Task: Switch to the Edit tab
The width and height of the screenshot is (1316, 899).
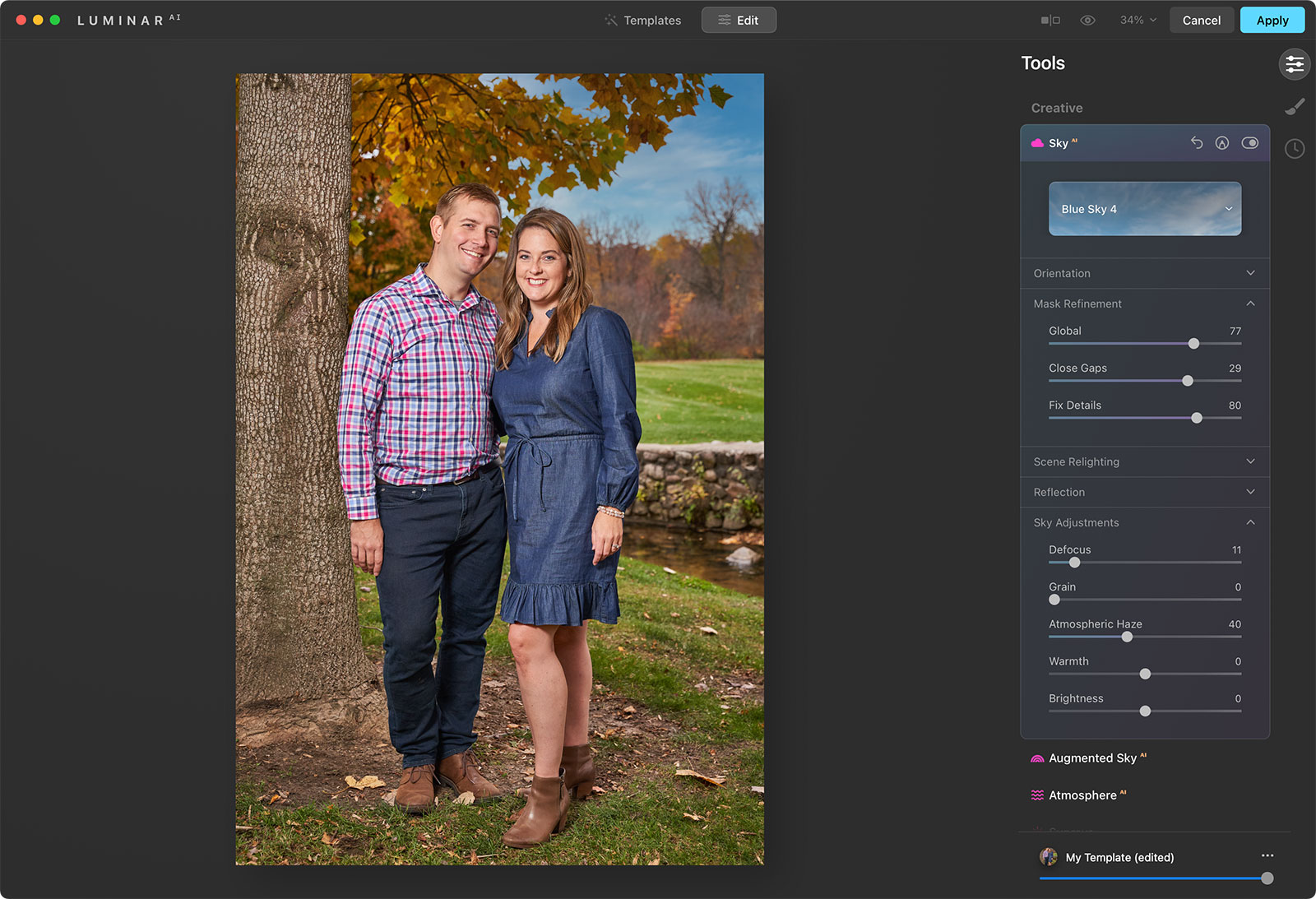Action: 739,21
